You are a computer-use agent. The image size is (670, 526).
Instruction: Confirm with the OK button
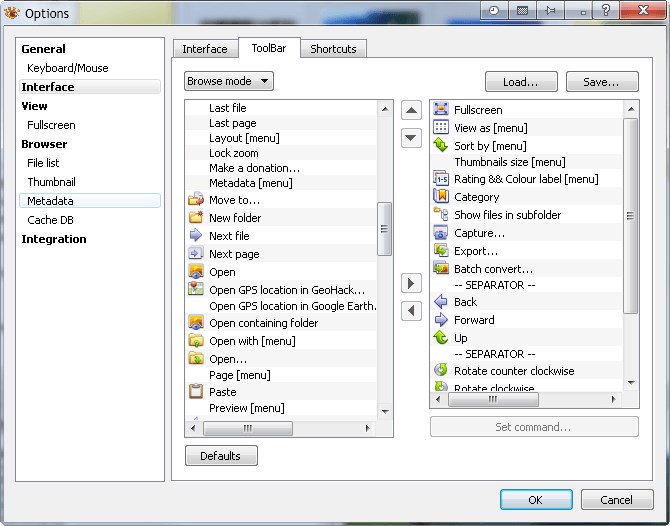pyautogui.click(x=536, y=500)
